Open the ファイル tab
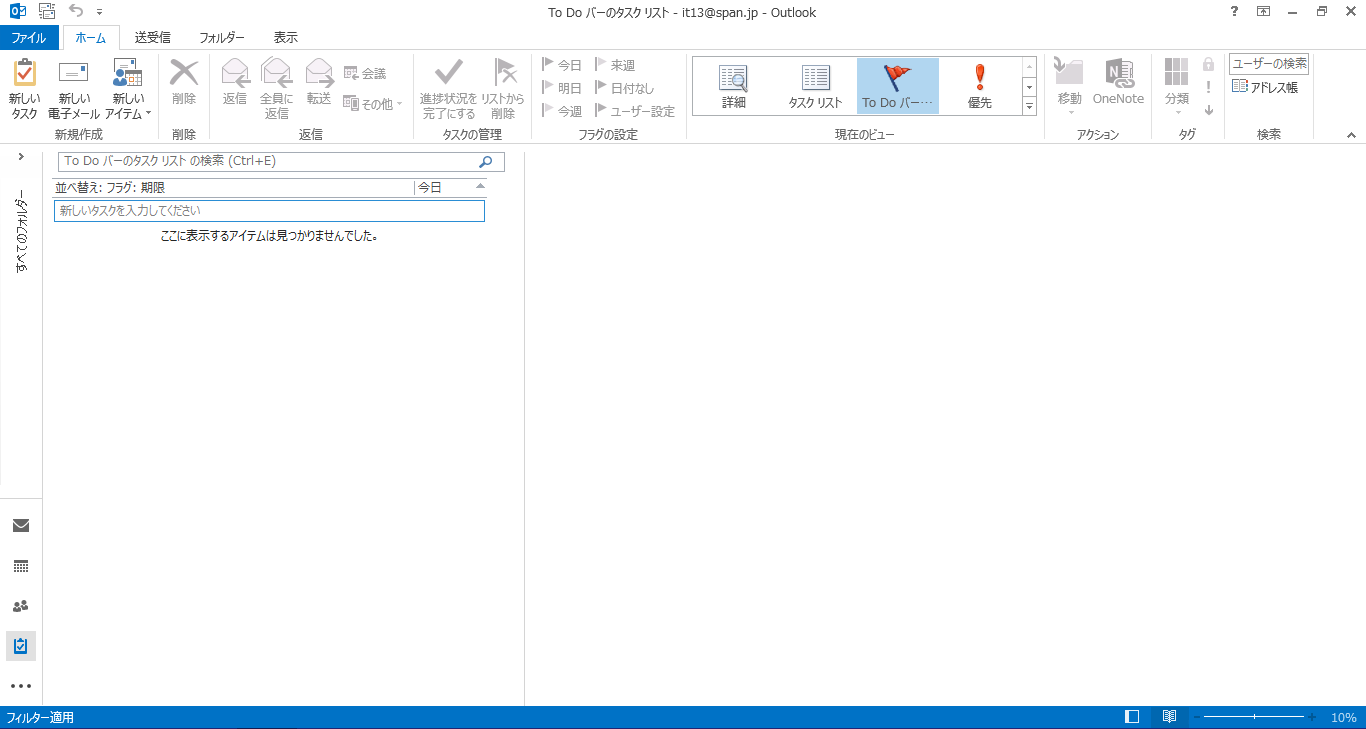Screen dimensions: 1366x729 tap(29, 37)
